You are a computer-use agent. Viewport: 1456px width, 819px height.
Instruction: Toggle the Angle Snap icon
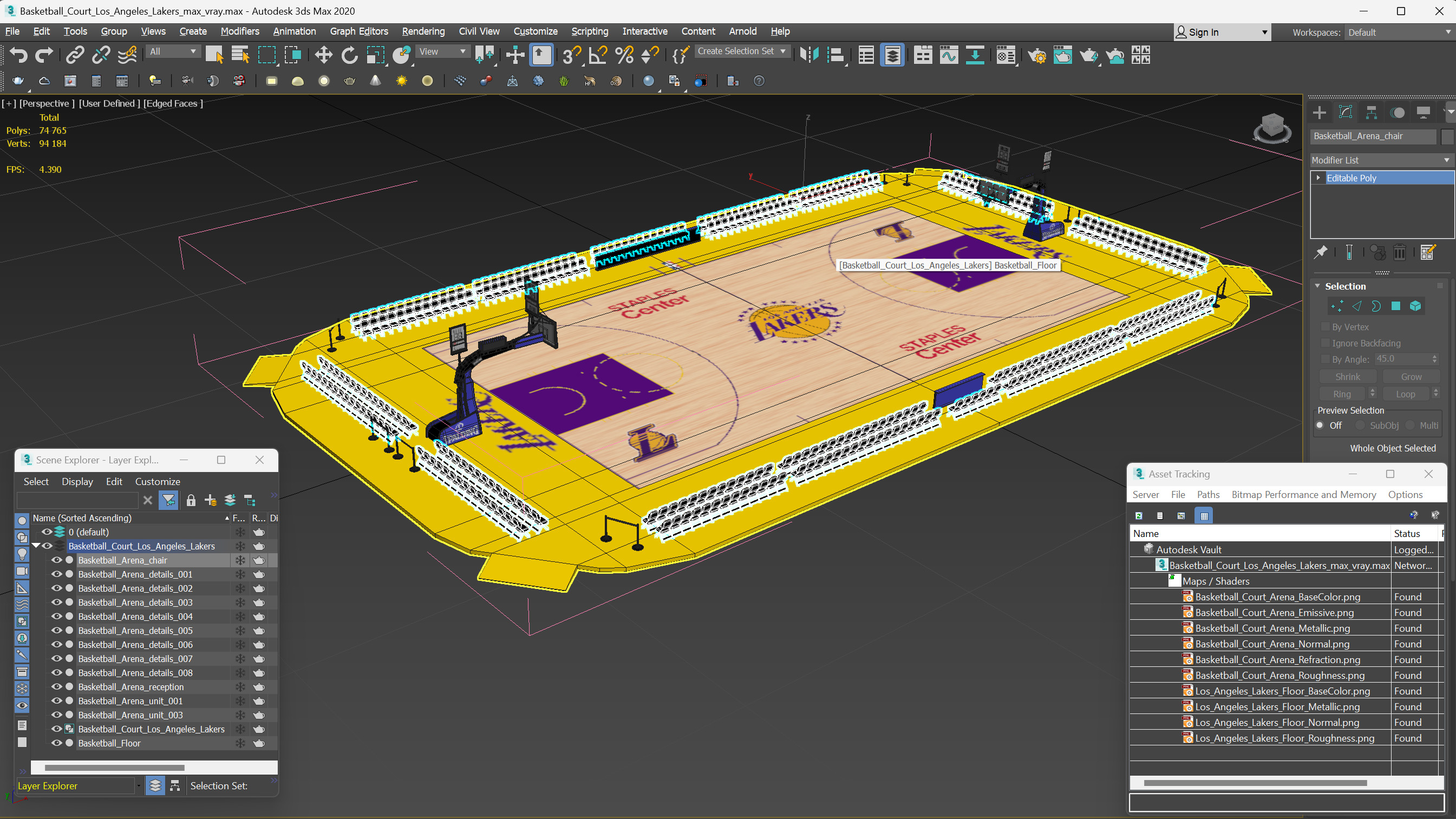[598, 55]
